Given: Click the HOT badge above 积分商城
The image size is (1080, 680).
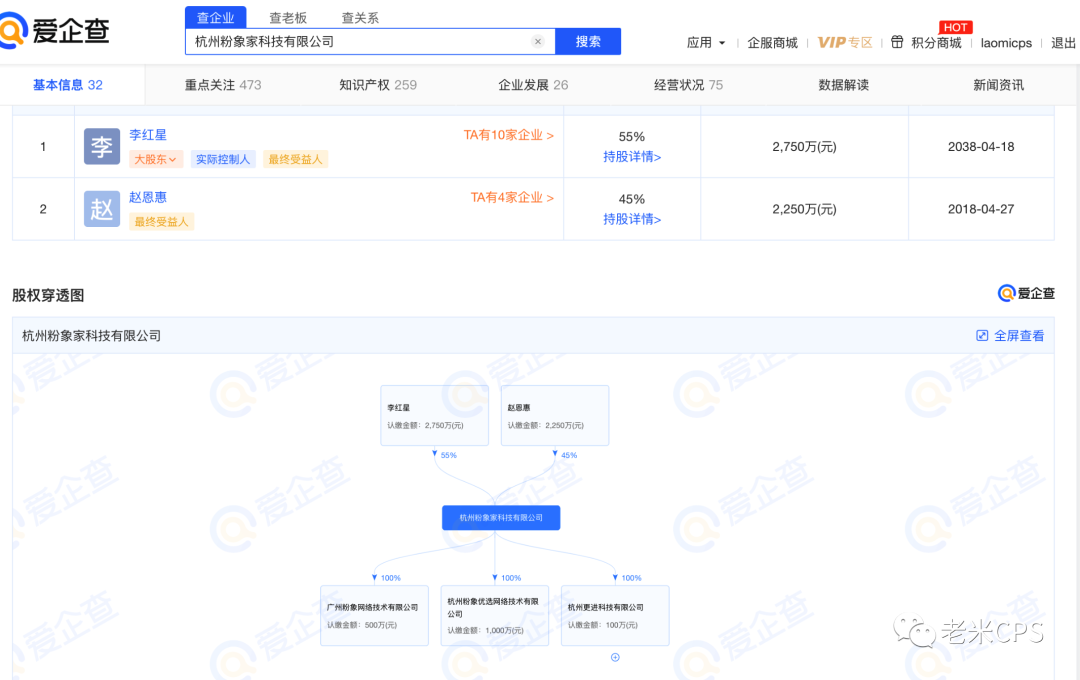Looking at the screenshot, I should click(955, 27).
